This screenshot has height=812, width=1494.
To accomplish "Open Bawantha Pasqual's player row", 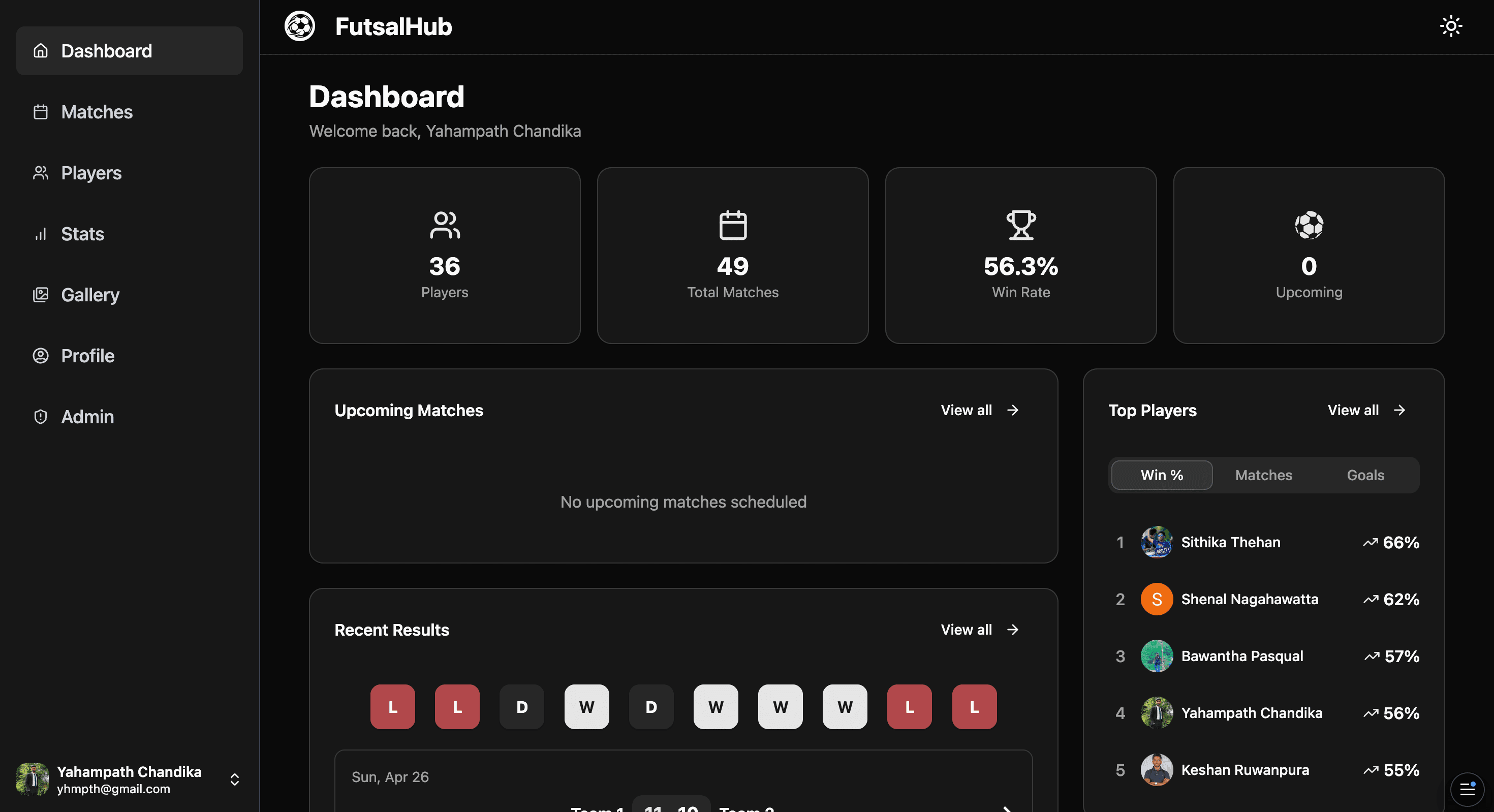I will [1264, 655].
